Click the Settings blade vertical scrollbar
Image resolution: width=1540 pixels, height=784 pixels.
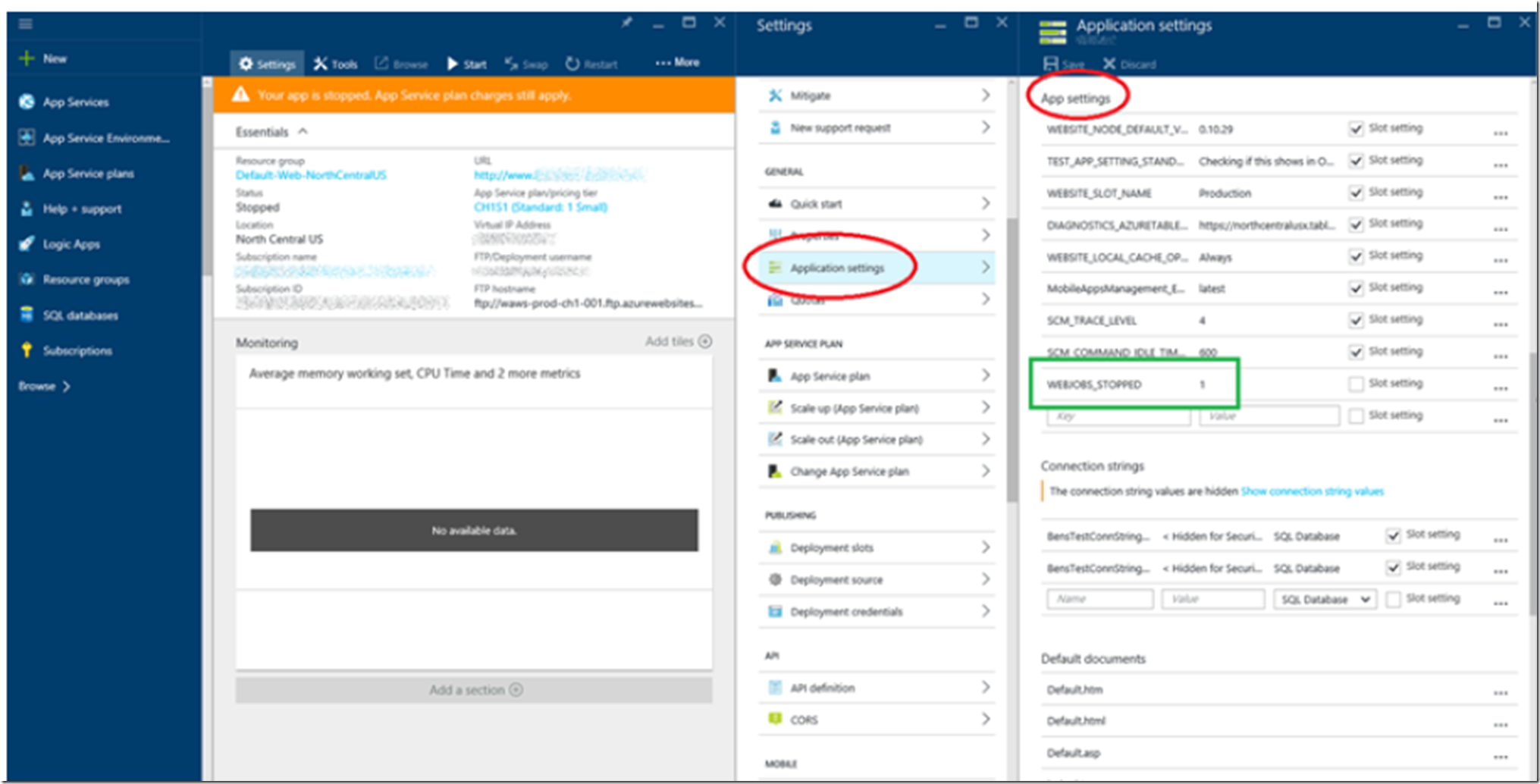pyautogui.click(x=1012, y=360)
